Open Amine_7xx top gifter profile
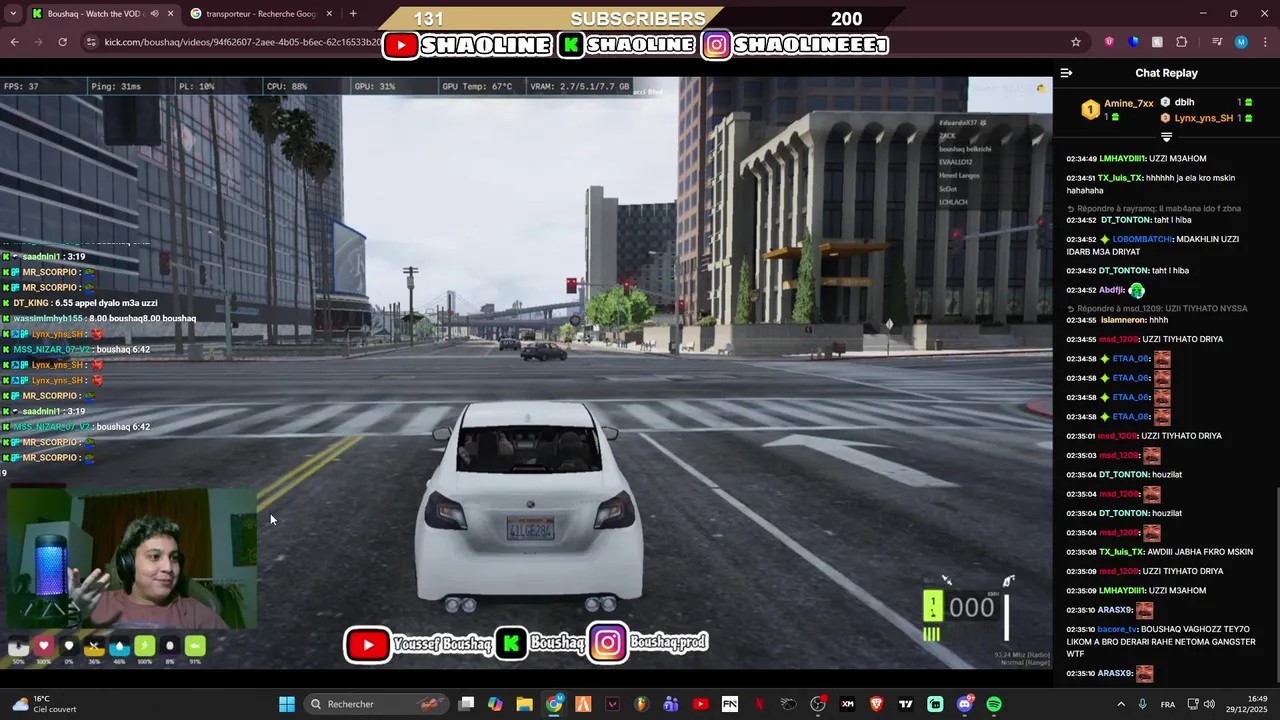This screenshot has width=1280, height=720. point(1128,104)
